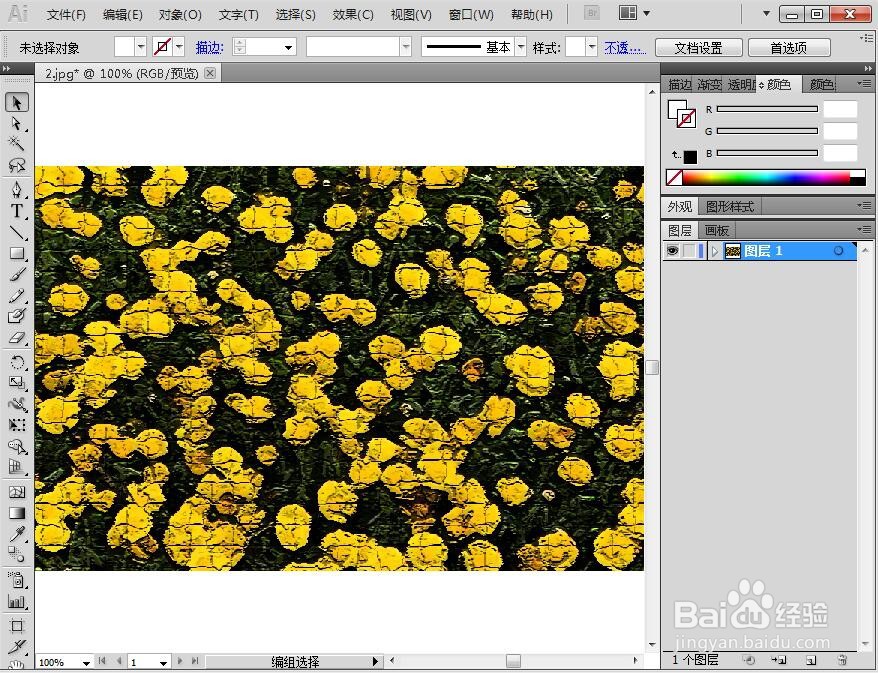Open the 100% zoom level dropdown
The image size is (878, 673).
click(x=86, y=662)
